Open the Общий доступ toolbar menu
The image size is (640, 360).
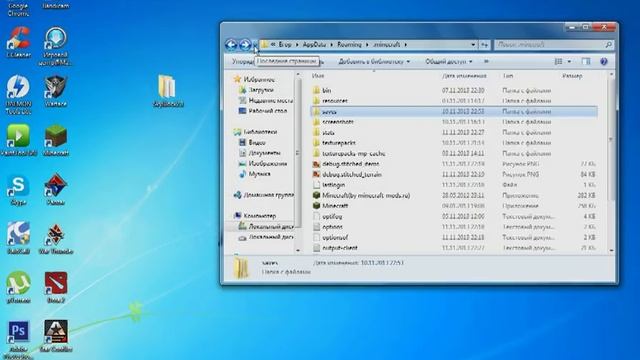[449, 62]
